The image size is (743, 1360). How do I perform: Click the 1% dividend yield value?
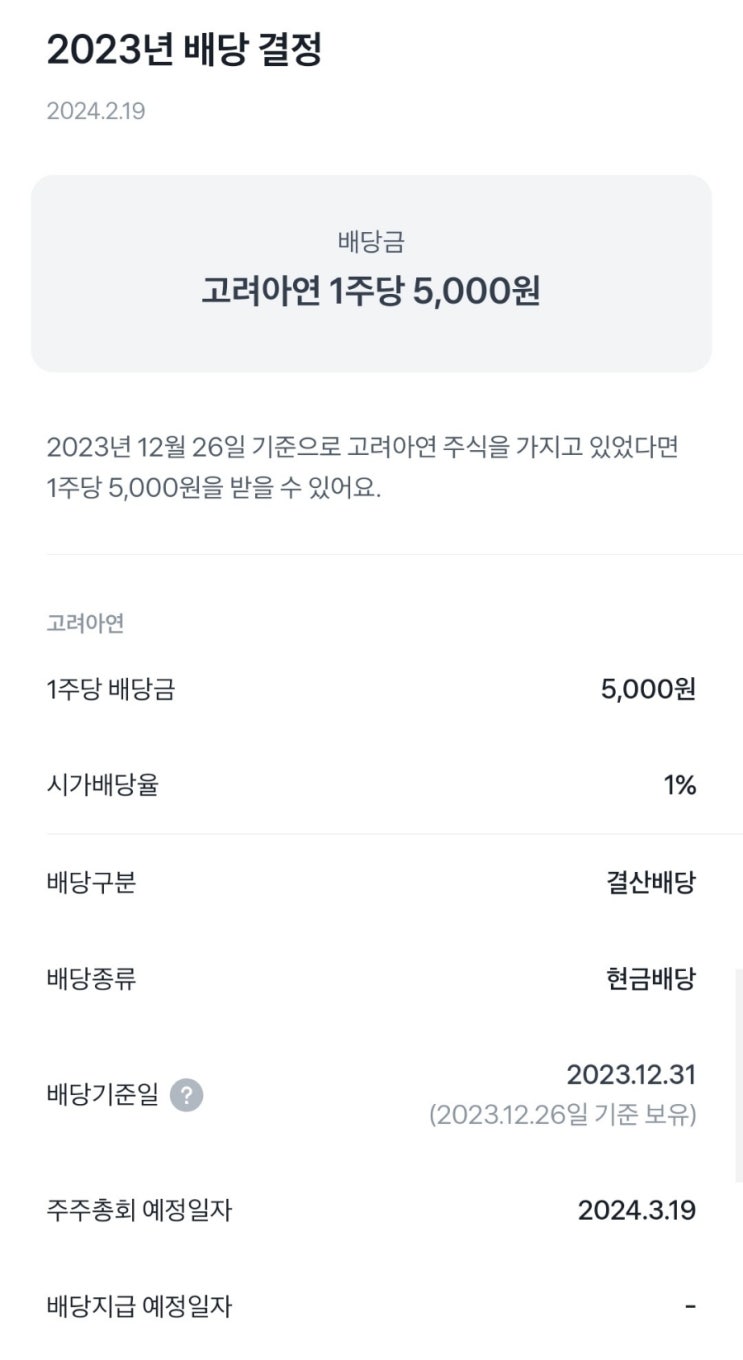[x=679, y=785]
